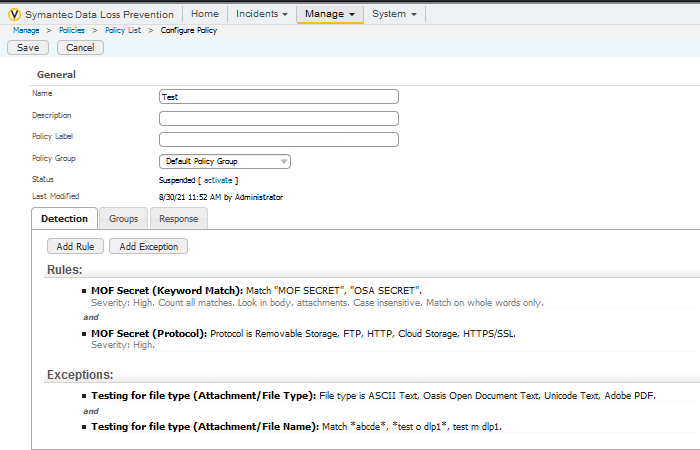Screen dimensions: 700x450
Task: Click the Policy Label input field
Action: coord(278,139)
